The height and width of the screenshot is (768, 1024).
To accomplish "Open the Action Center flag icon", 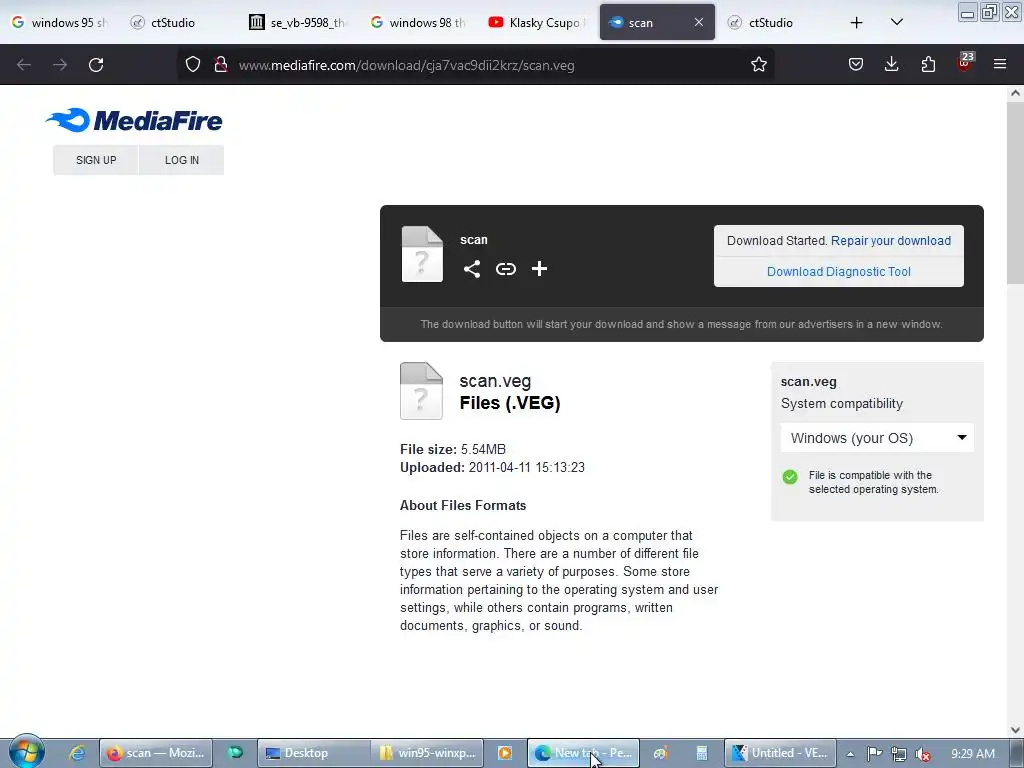I will point(874,754).
